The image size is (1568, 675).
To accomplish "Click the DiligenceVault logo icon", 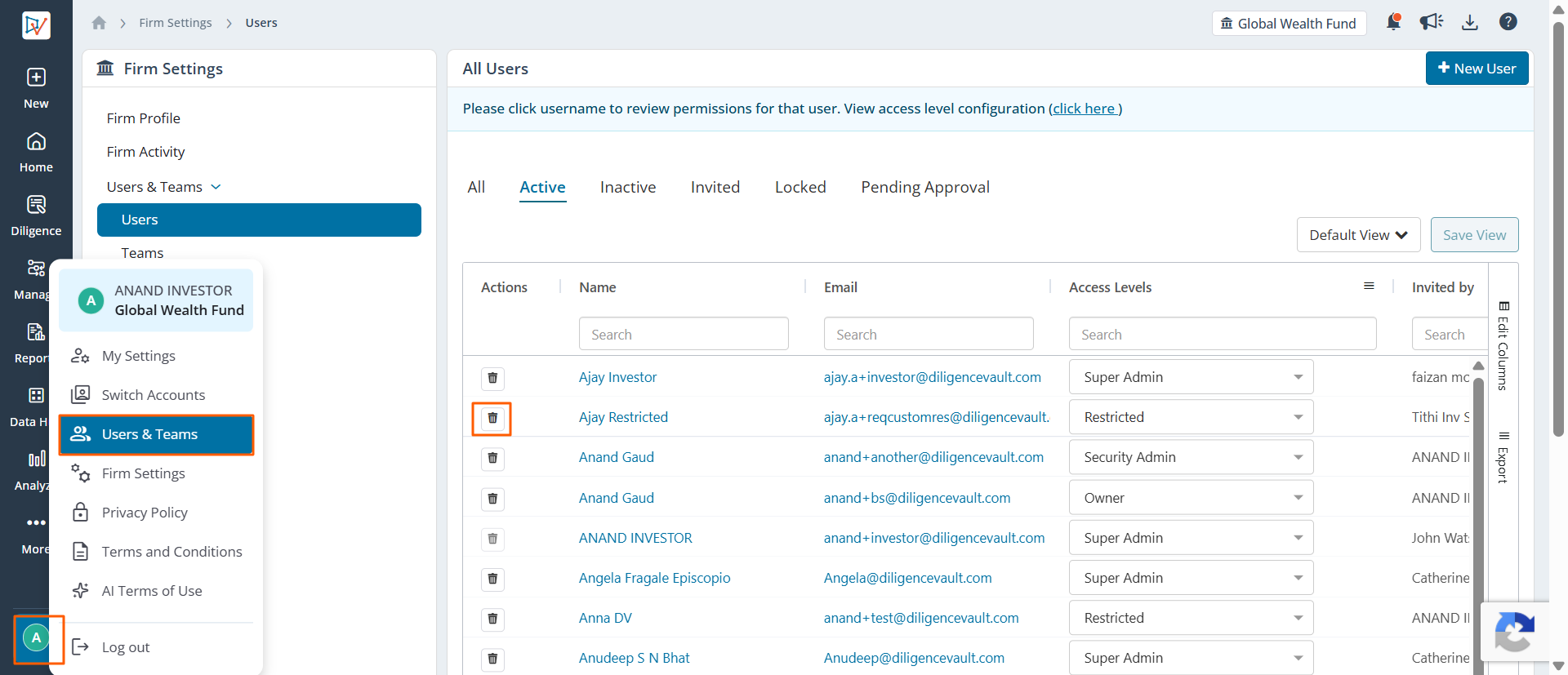I will pyautogui.click(x=36, y=25).
